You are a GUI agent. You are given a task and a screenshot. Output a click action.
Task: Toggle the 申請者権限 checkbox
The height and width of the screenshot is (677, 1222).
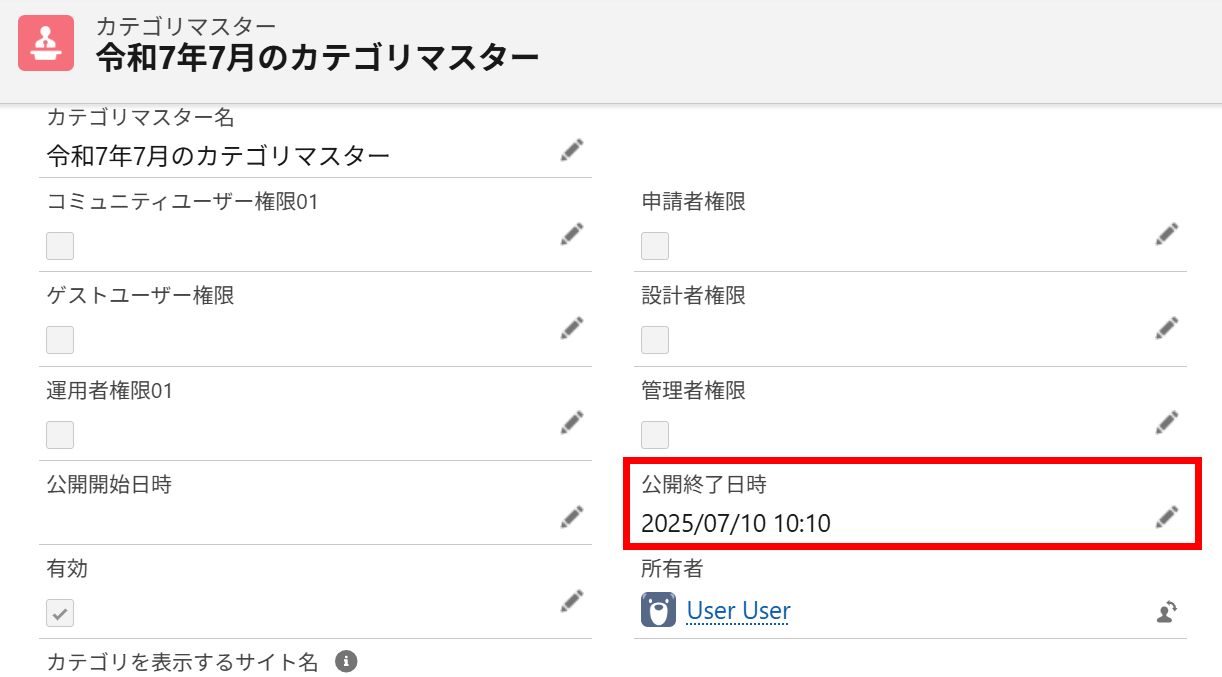tap(654, 246)
